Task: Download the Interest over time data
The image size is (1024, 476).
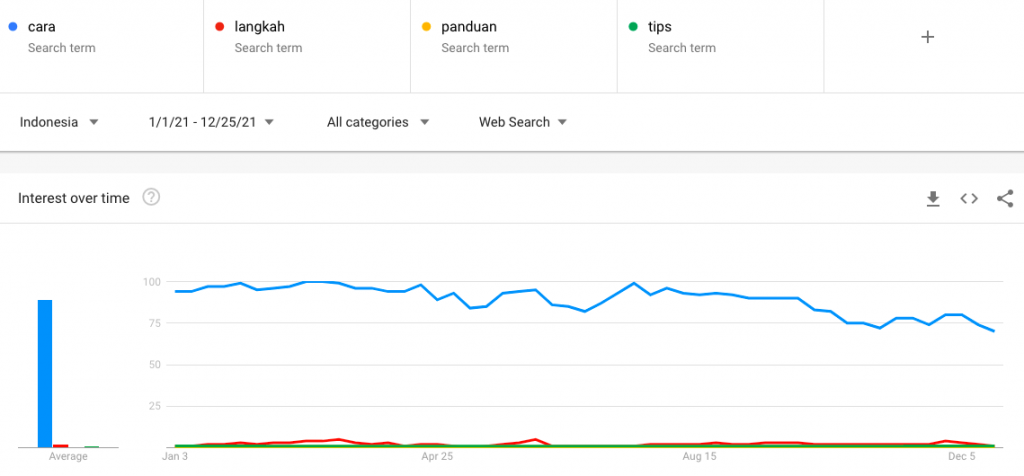Action: pyautogui.click(x=933, y=199)
